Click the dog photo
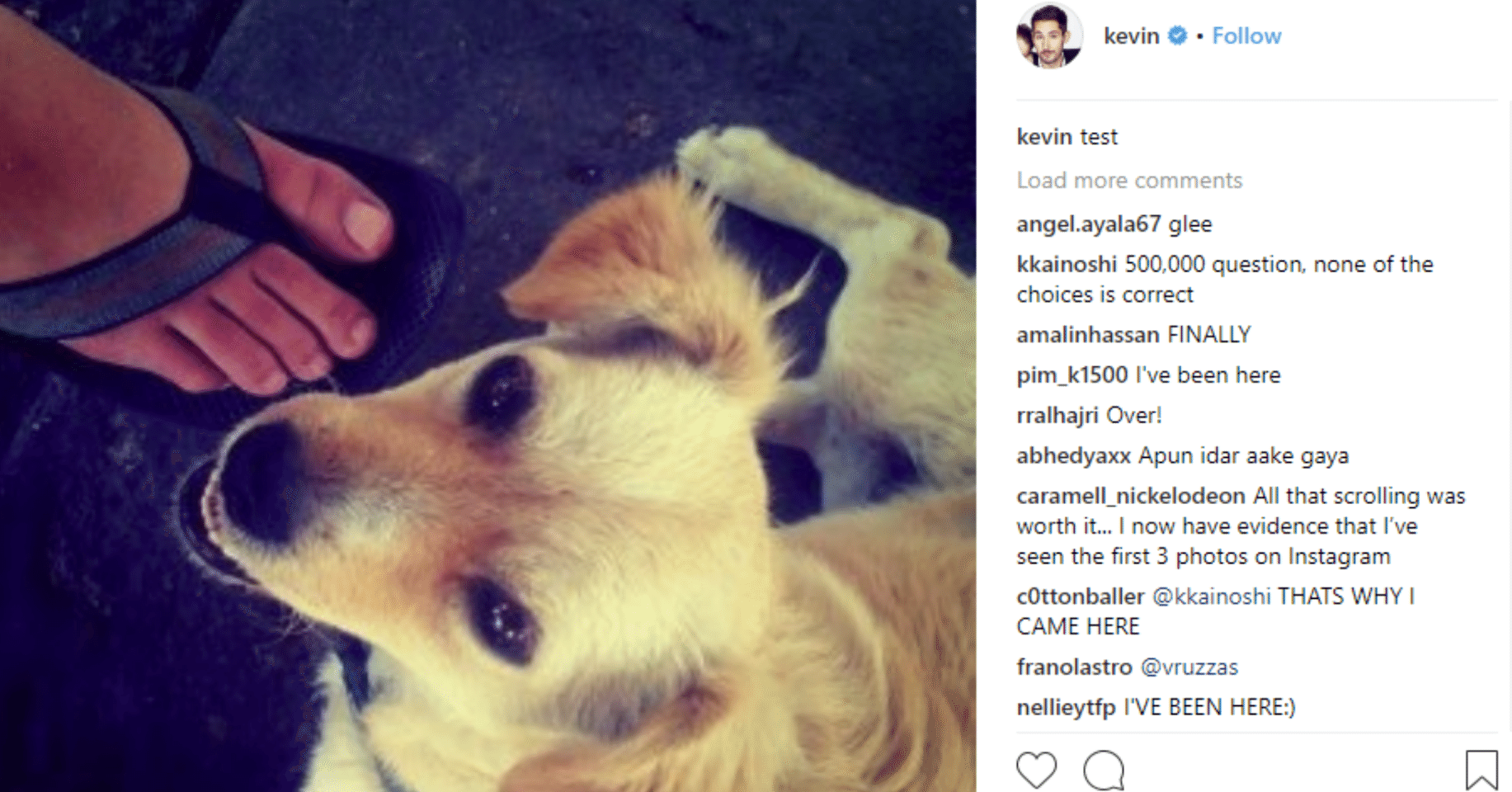 488,396
